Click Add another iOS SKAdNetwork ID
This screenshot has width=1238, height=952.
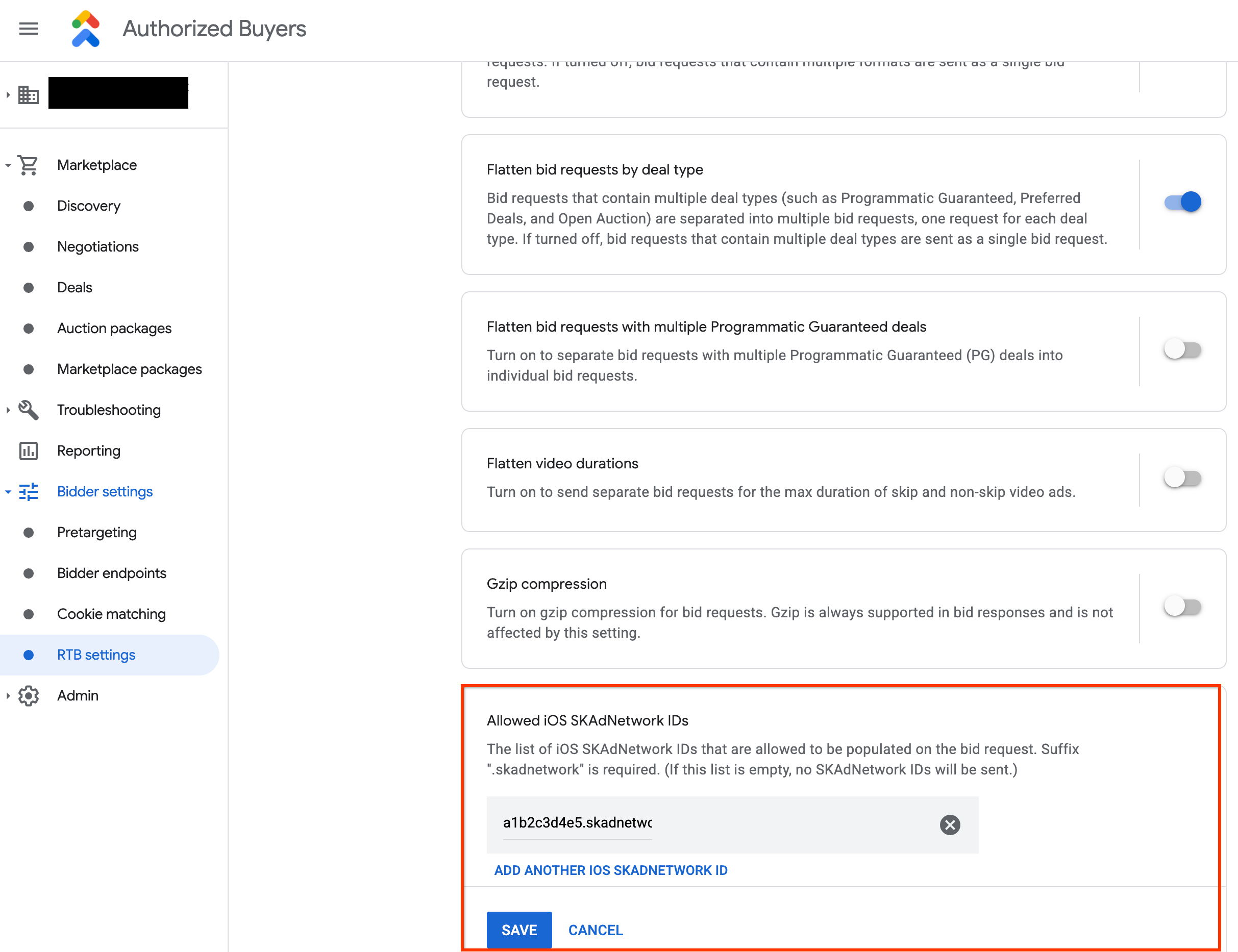click(610, 870)
